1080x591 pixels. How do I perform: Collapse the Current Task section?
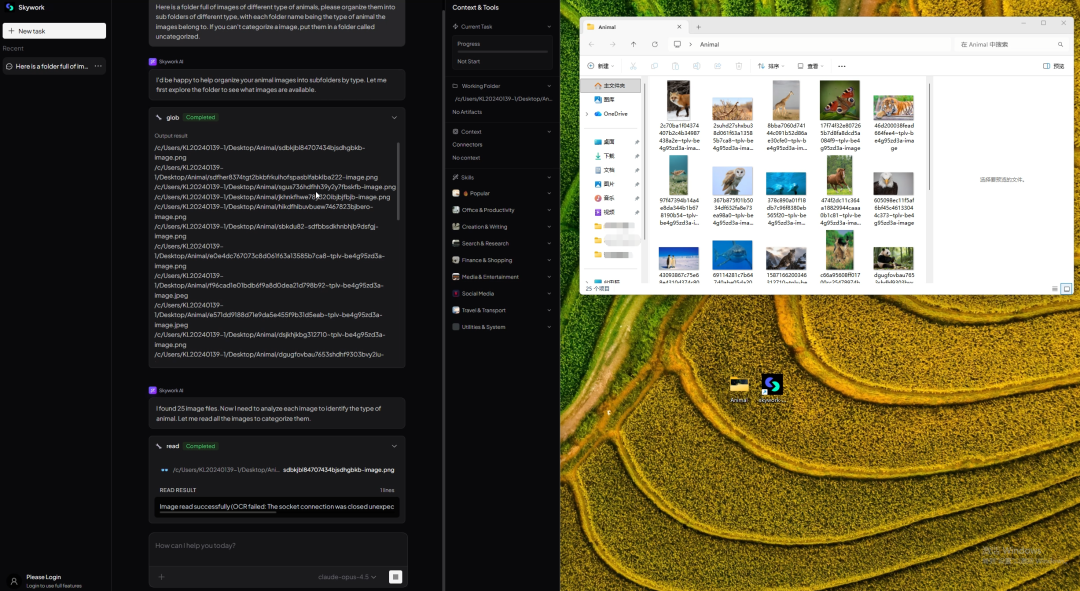coord(549,27)
